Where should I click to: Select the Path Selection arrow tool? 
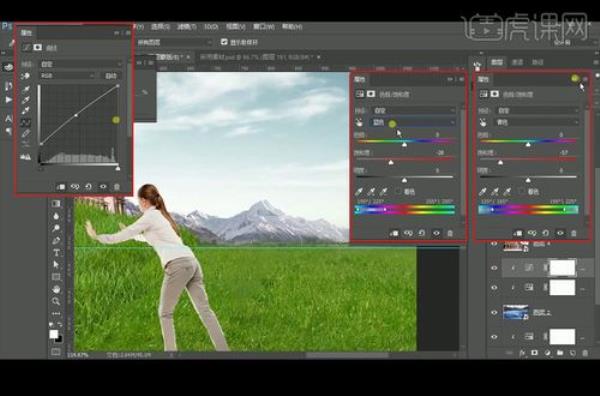click(56, 264)
